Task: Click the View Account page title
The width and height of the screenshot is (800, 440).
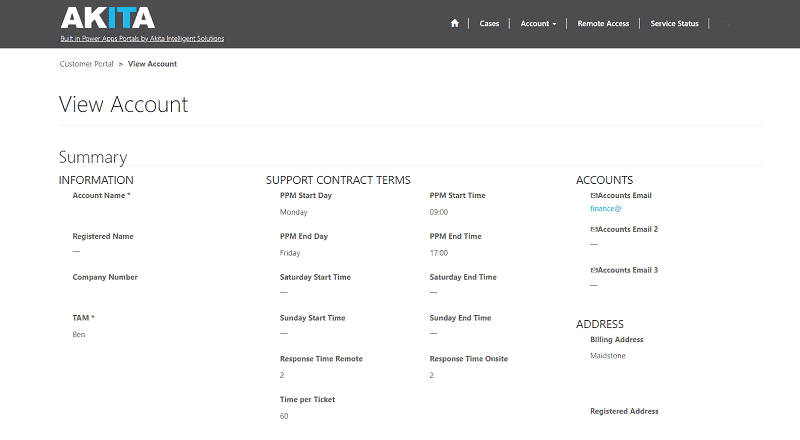Action: tap(123, 104)
